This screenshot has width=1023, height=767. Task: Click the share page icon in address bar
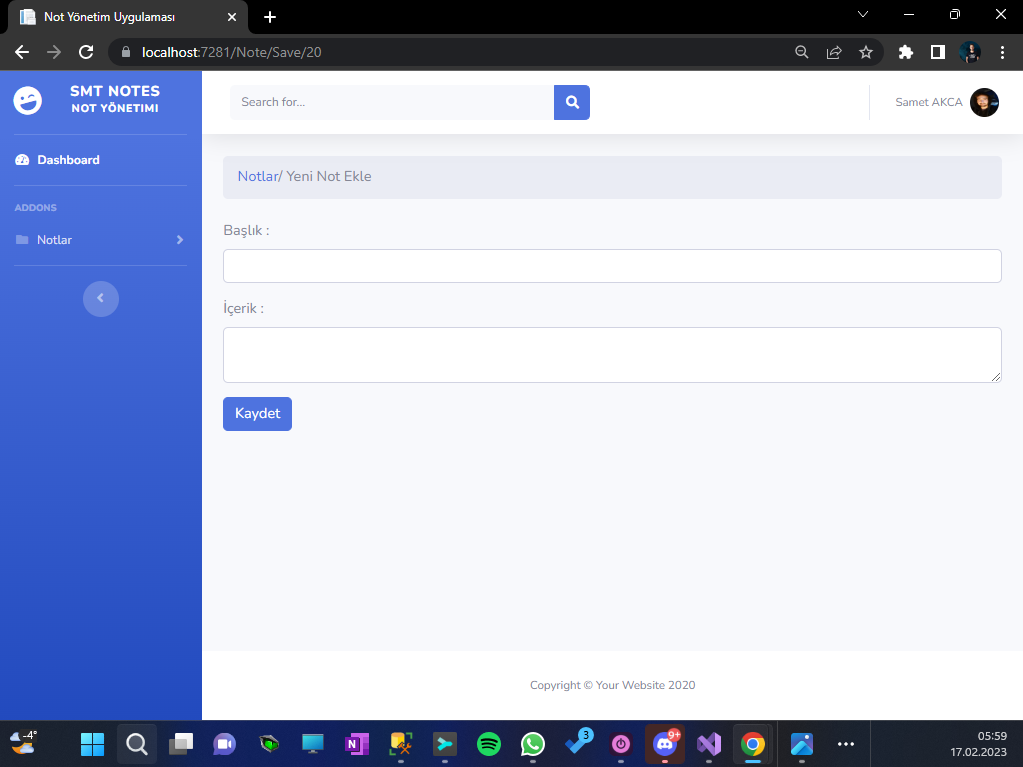[834, 52]
